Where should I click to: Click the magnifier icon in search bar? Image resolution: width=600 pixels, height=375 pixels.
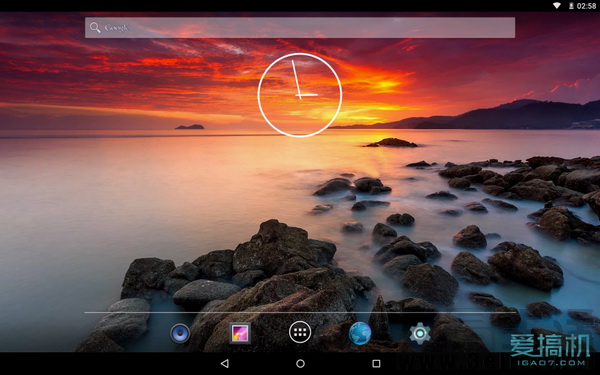[95, 28]
